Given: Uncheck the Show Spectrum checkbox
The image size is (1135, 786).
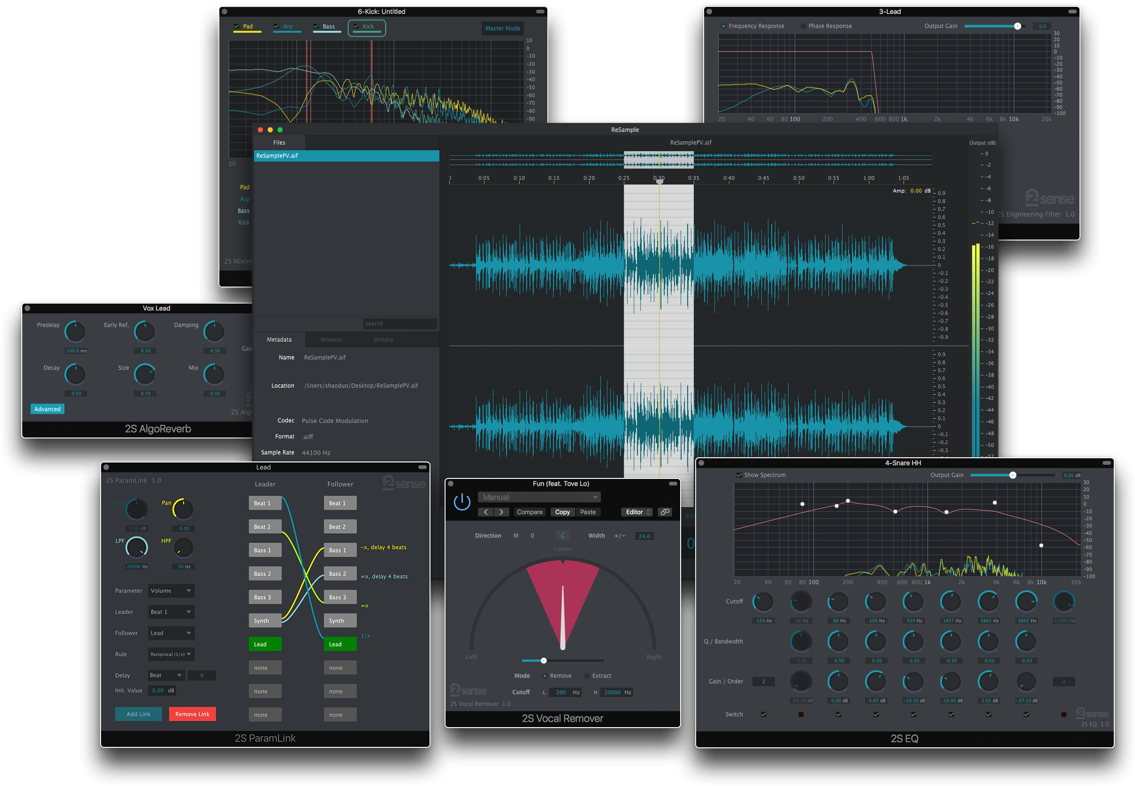Looking at the screenshot, I should point(739,475).
